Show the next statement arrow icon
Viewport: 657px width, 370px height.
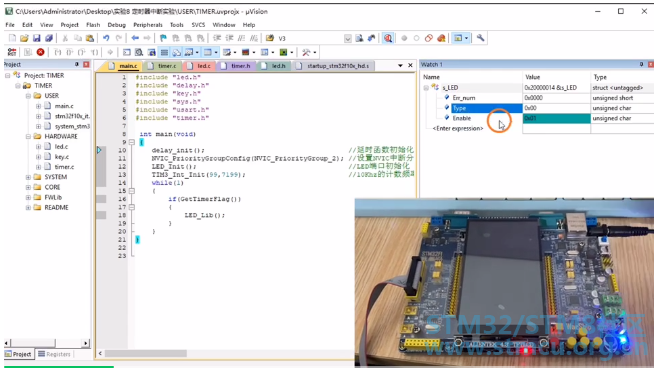coord(110,52)
